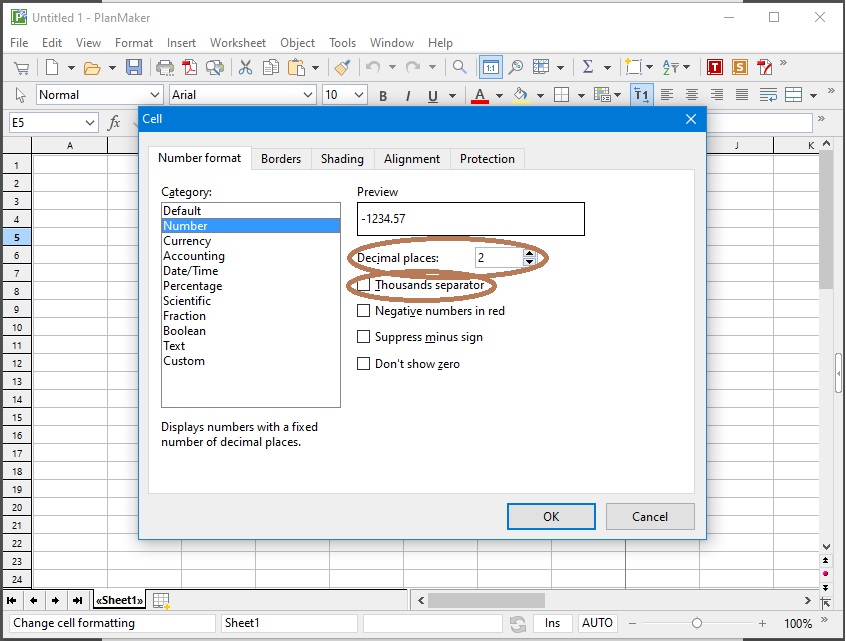Viewport: 846px width, 641px height.
Task: Click the Print icon
Action: (165, 67)
